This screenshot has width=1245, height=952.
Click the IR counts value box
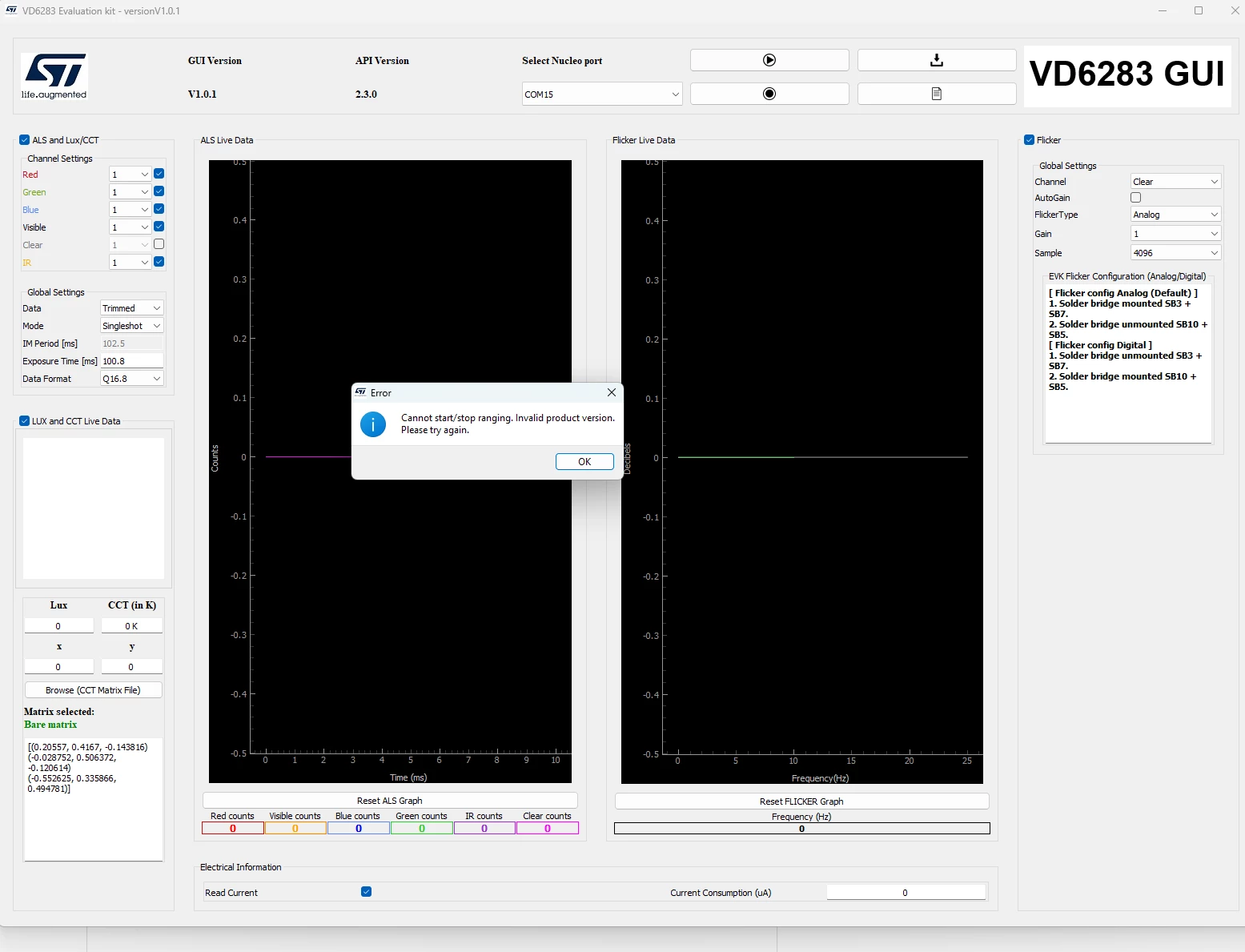(484, 829)
